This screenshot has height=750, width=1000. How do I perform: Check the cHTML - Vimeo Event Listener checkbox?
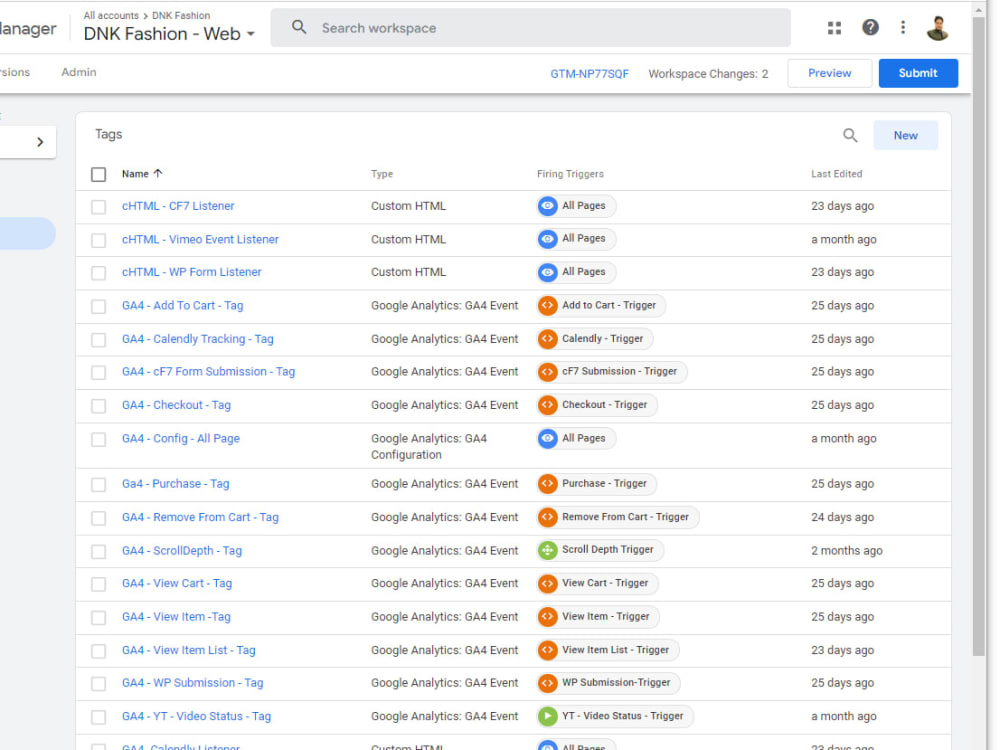(98, 240)
